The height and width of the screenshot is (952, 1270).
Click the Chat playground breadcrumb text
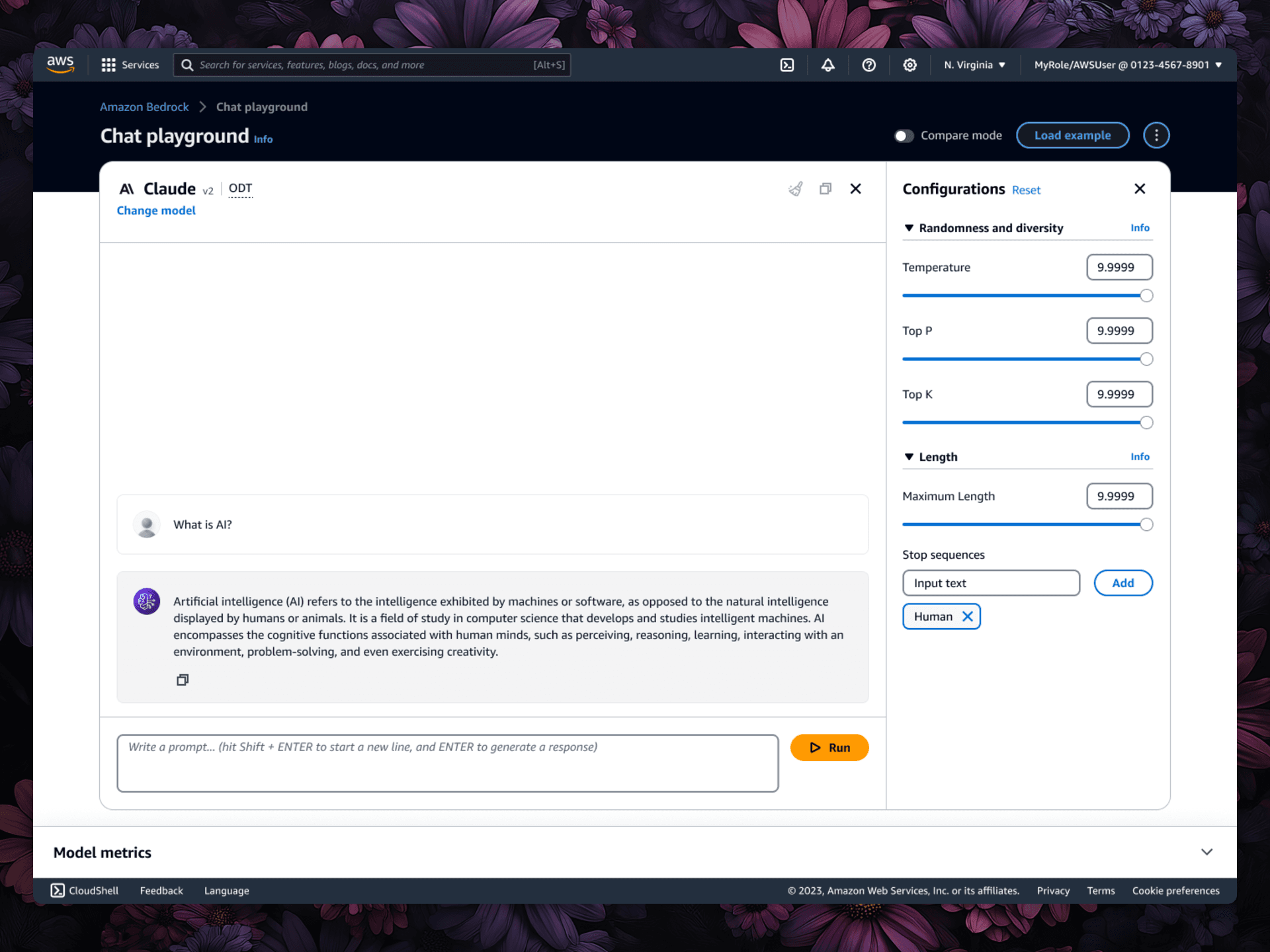pos(261,107)
